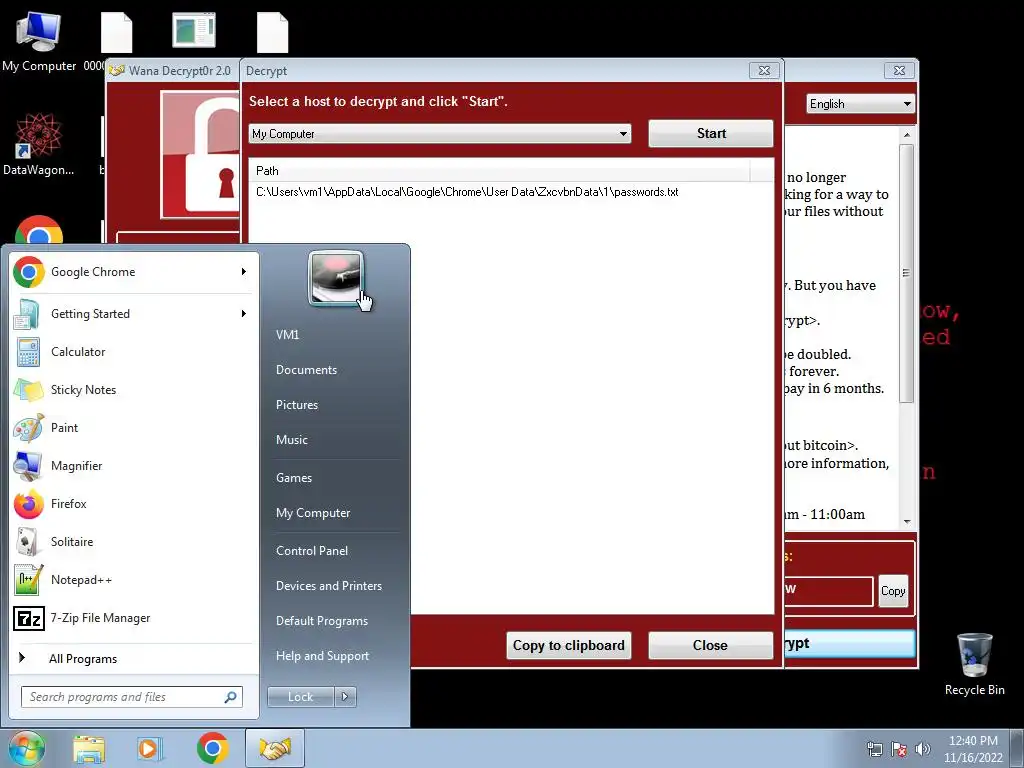Open the English language dropdown
This screenshot has width=1024, height=768.
click(x=860, y=104)
